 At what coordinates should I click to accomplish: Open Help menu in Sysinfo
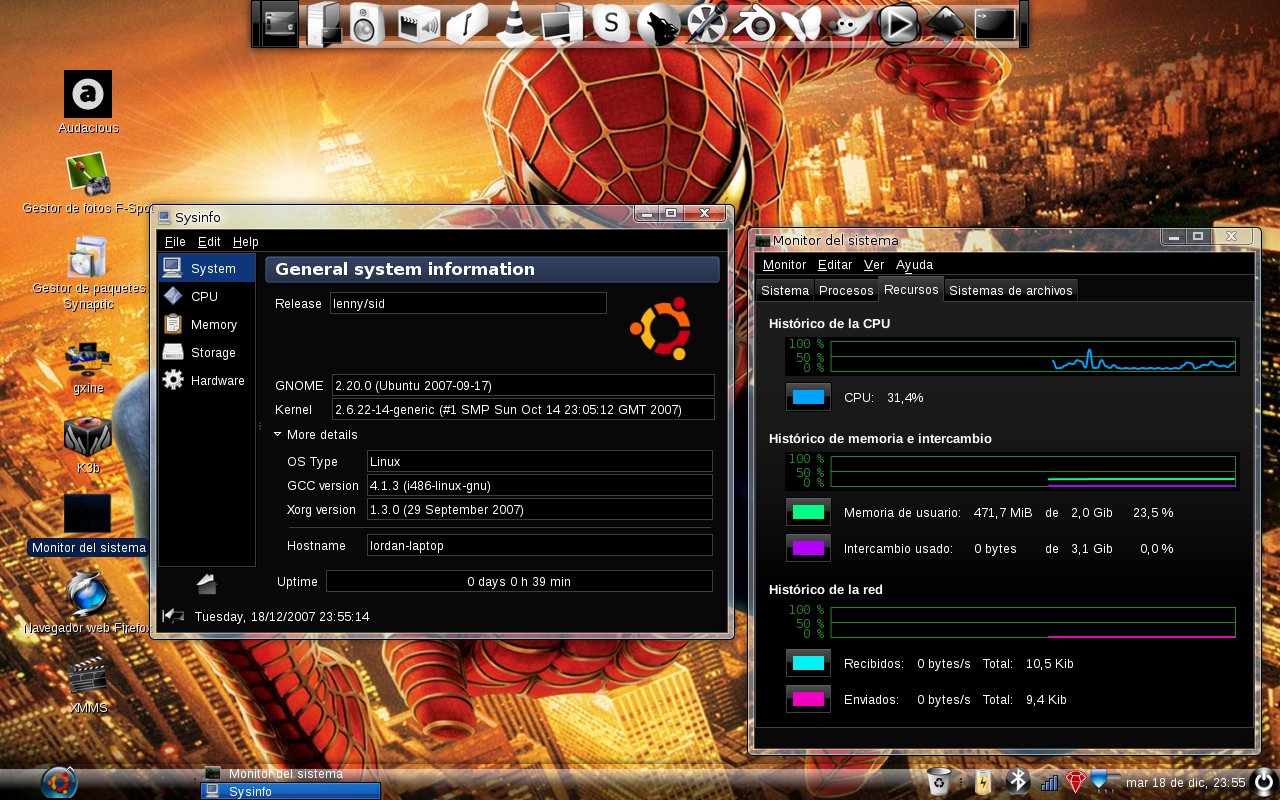click(x=246, y=242)
